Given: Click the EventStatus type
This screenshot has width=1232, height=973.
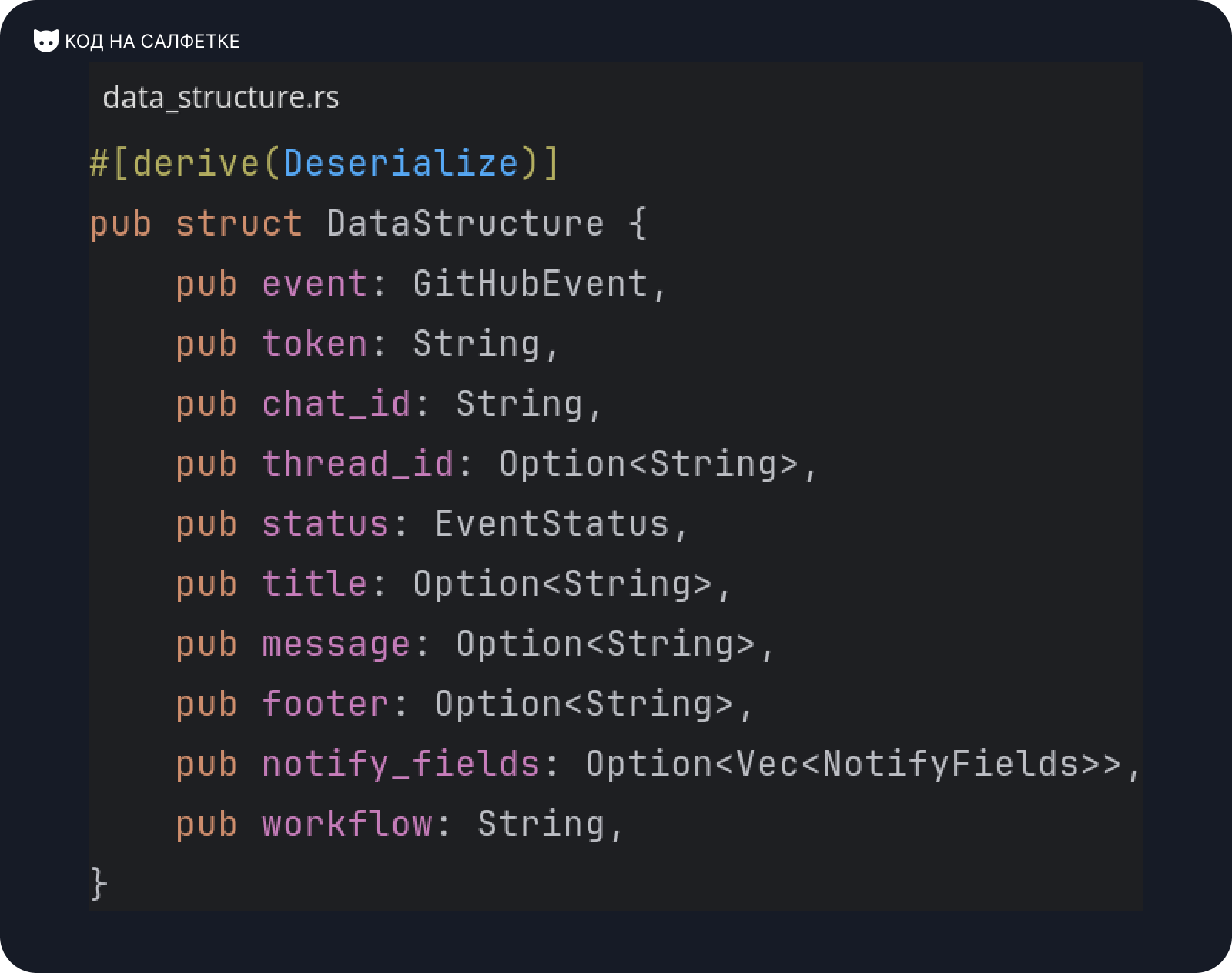Looking at the screenshot, I should [551, 523].
